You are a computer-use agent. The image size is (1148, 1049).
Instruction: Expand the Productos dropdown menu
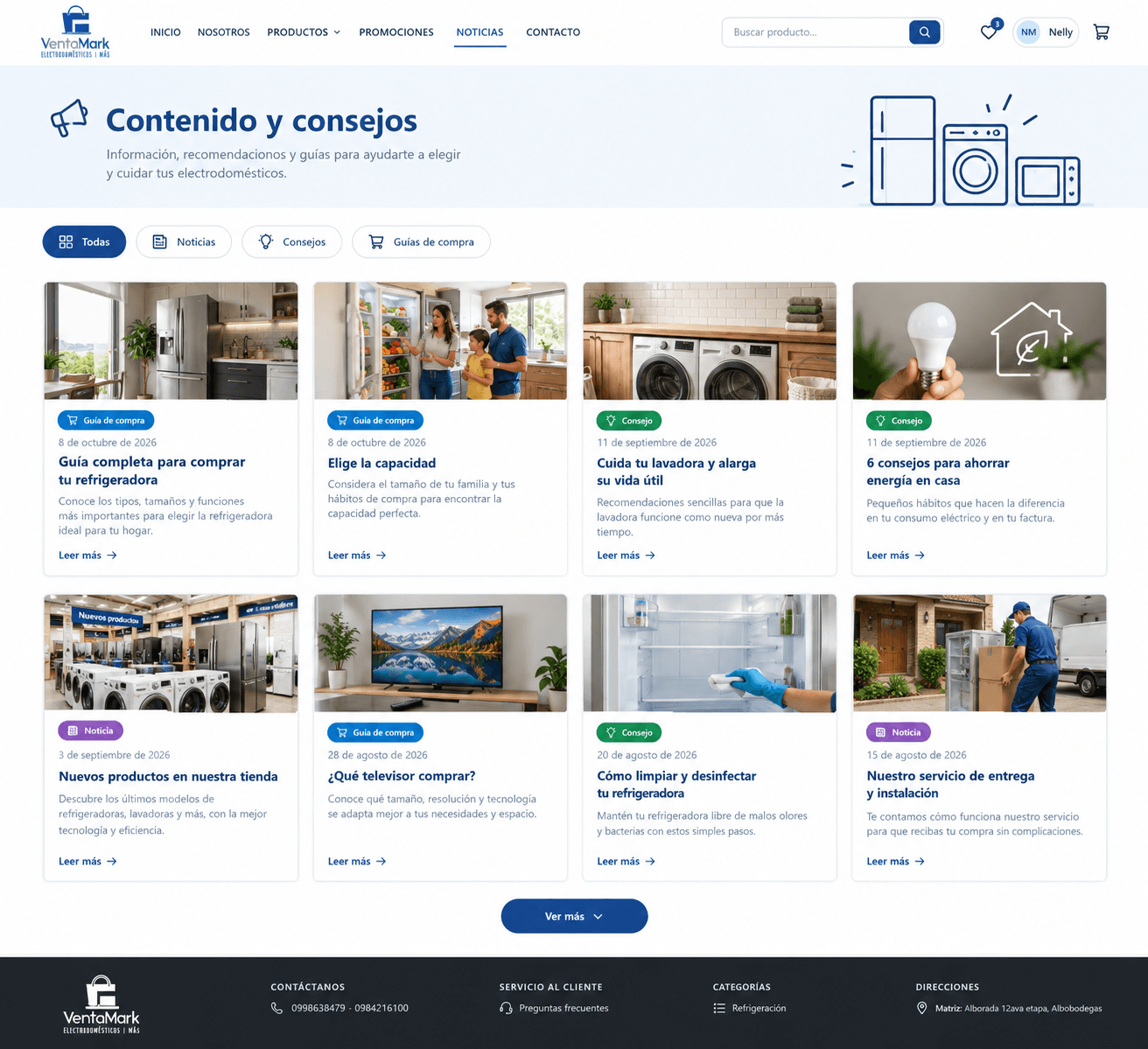tap(304, 32)
